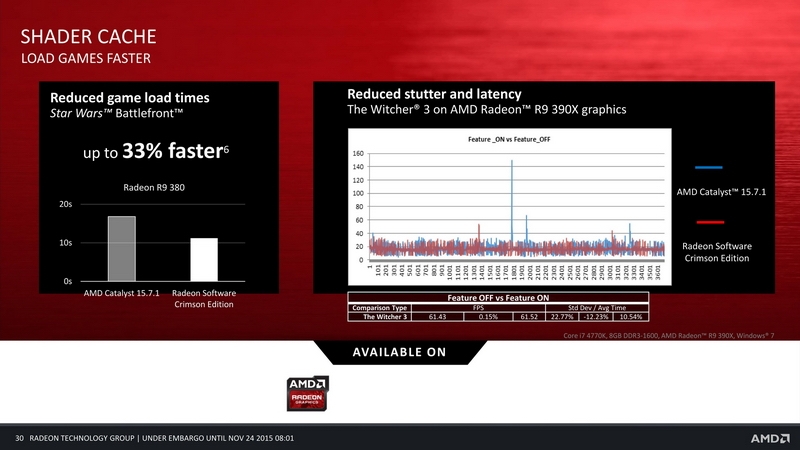Click the 'Reduced game load times' heading
The image size is (800, 450).
[x=130, y=97]
